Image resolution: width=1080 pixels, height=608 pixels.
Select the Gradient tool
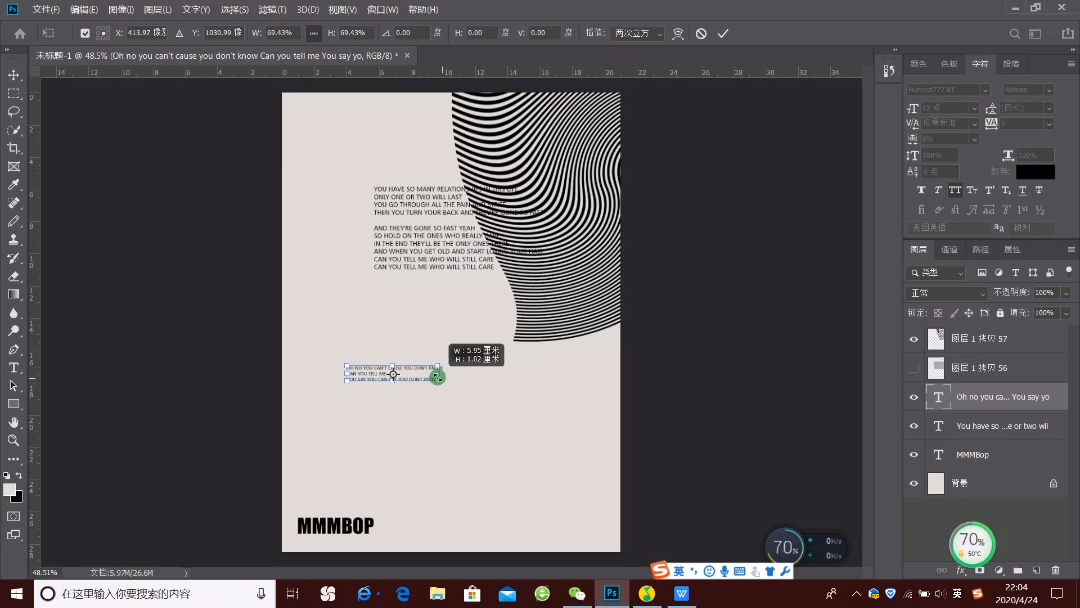tap(14, 295)
